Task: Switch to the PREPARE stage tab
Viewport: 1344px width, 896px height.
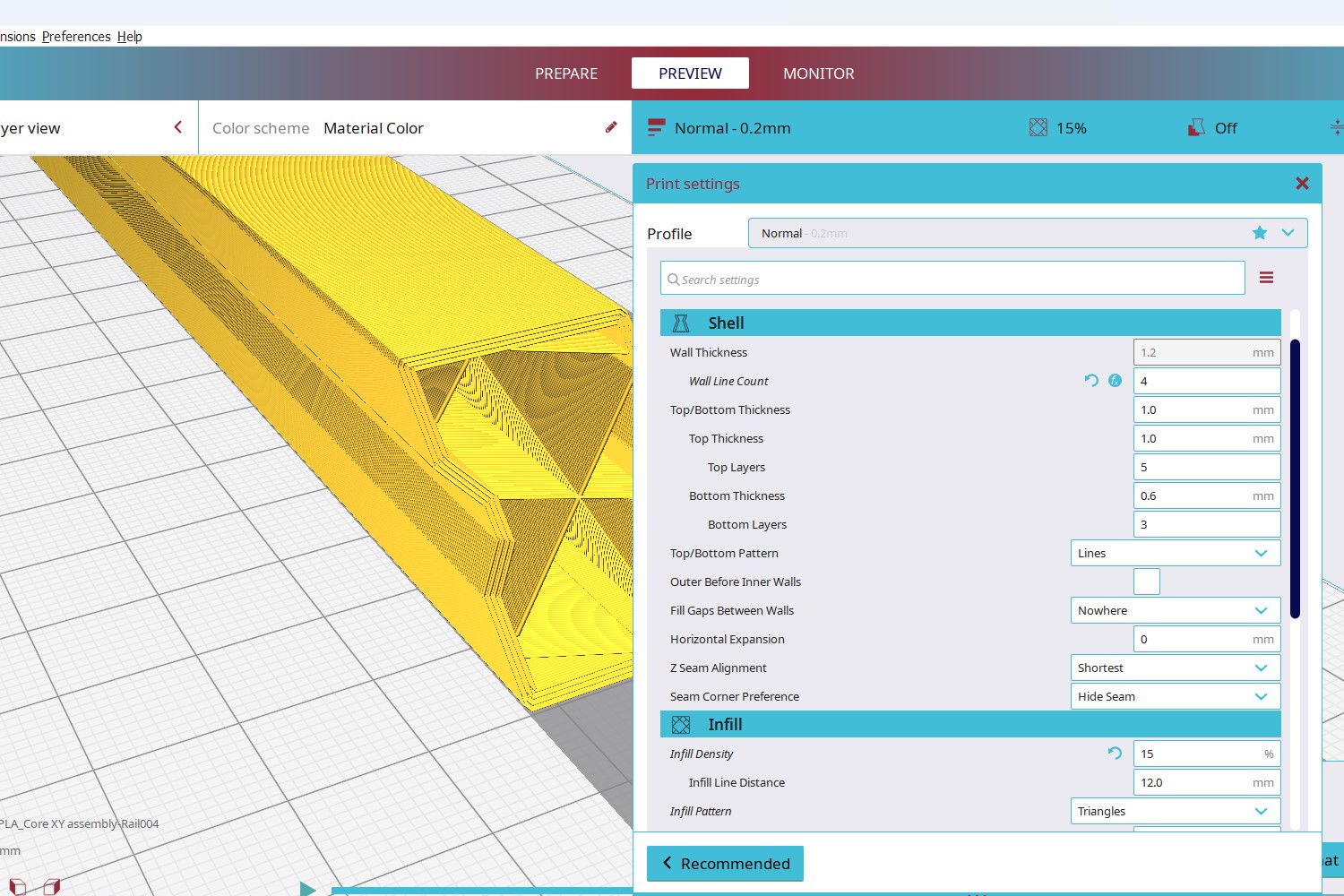Action: click(x=566, y=73)
